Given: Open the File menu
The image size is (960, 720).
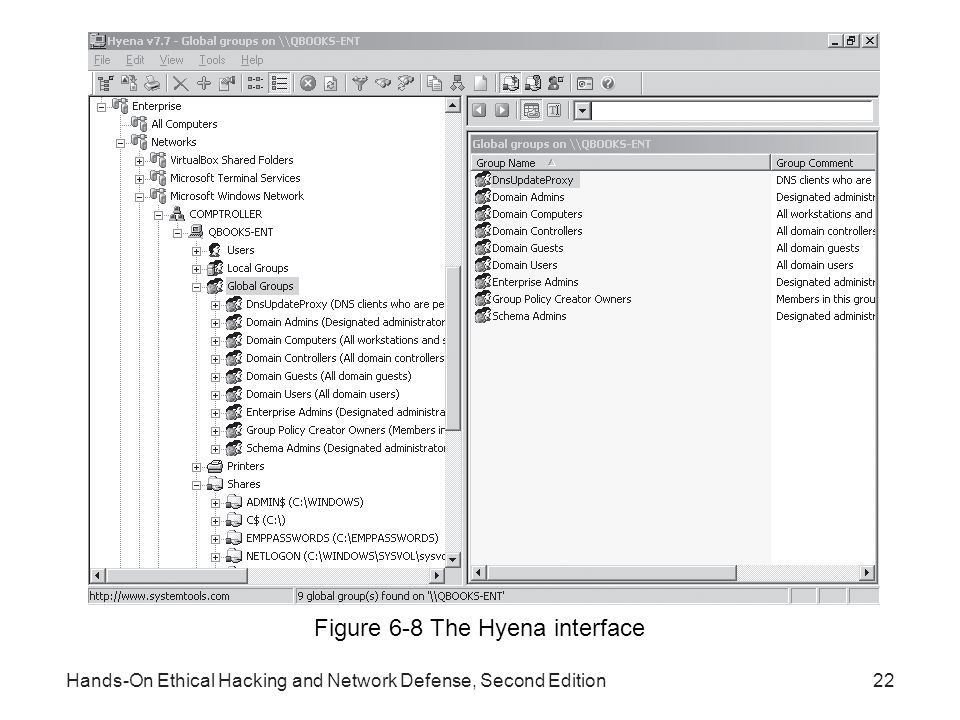Looking at the screenshot, I should [102, 60].
